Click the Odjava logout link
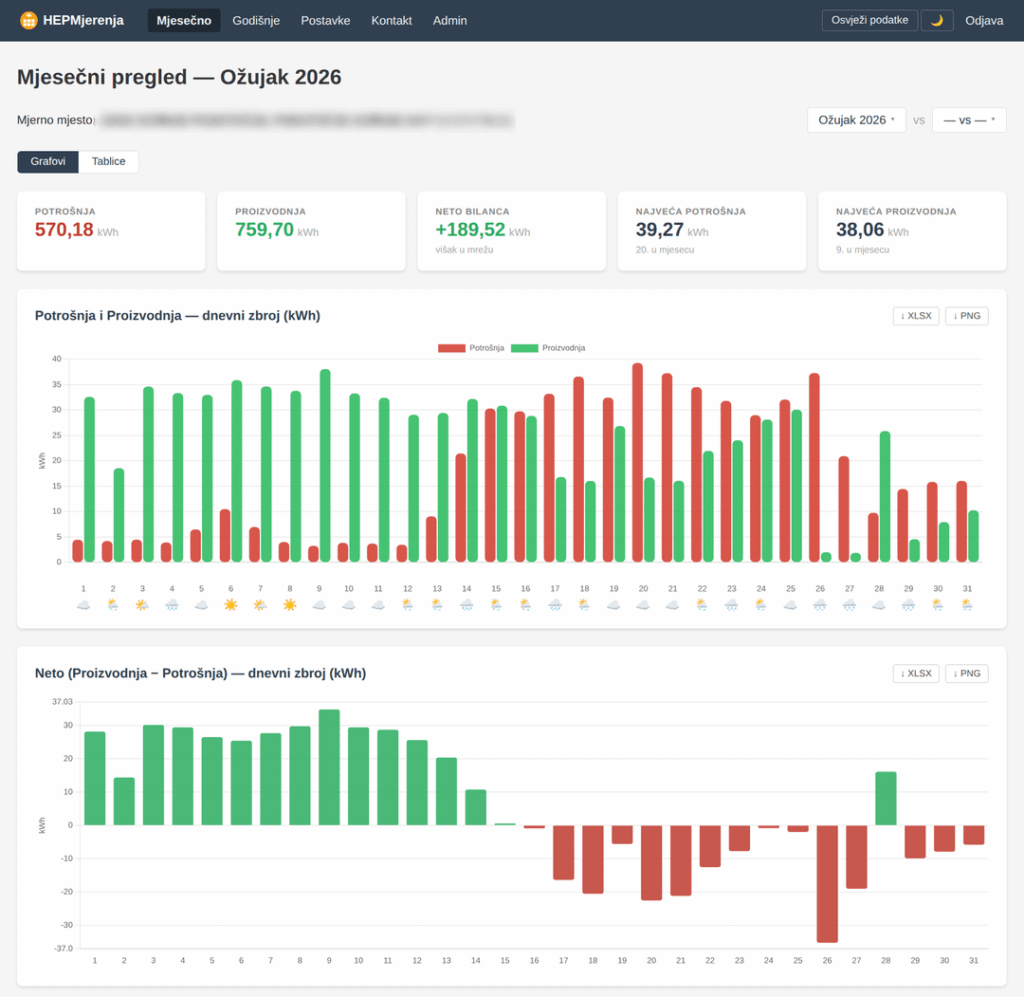 [x=984, y=20]
